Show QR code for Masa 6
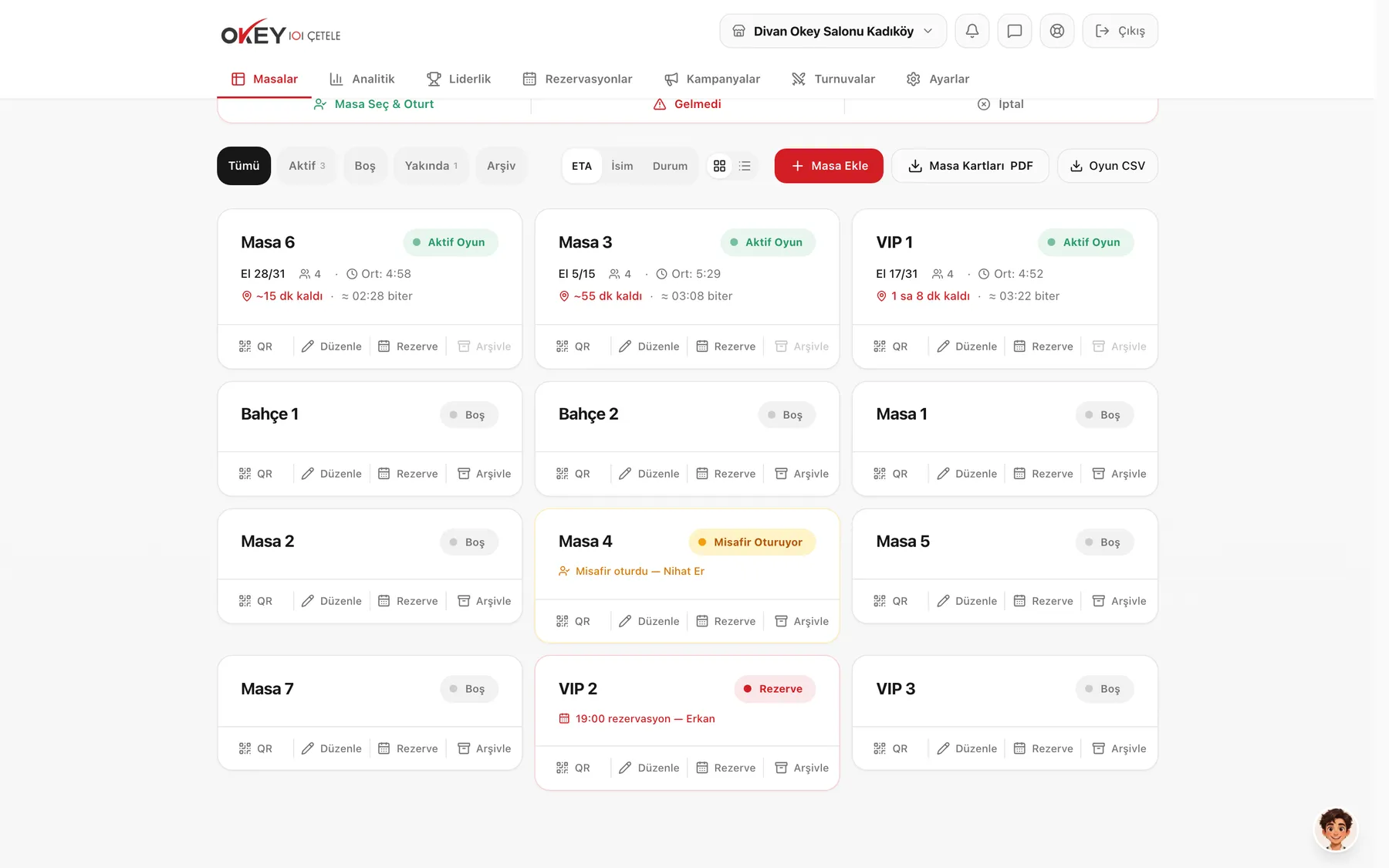This screenshot has width=1389, height=868. [255, 346]
